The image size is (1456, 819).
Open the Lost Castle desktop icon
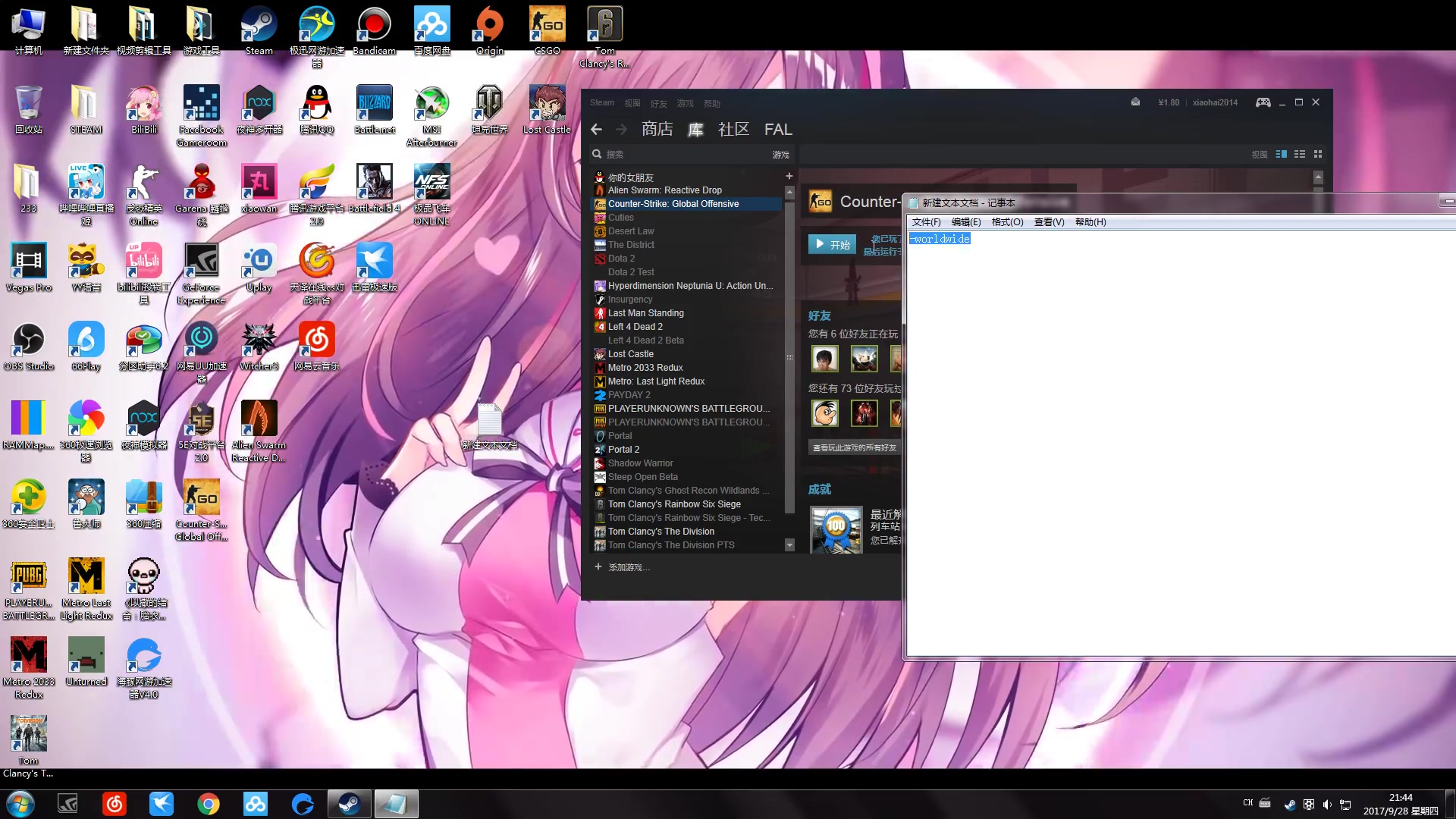click(x=547, y=109)
